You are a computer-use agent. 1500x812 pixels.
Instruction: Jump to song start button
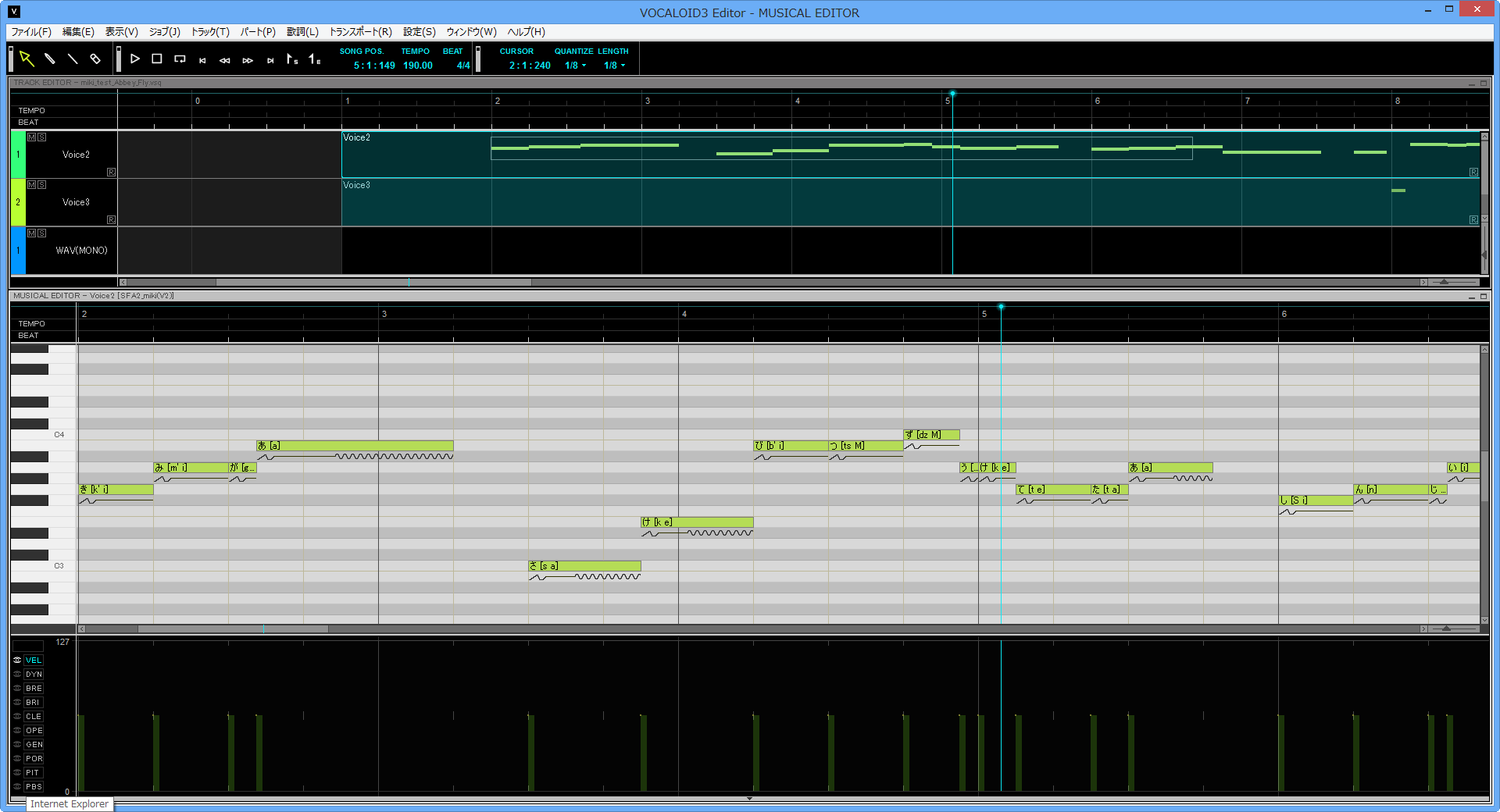pyautogui.click(x=202, y=60)
